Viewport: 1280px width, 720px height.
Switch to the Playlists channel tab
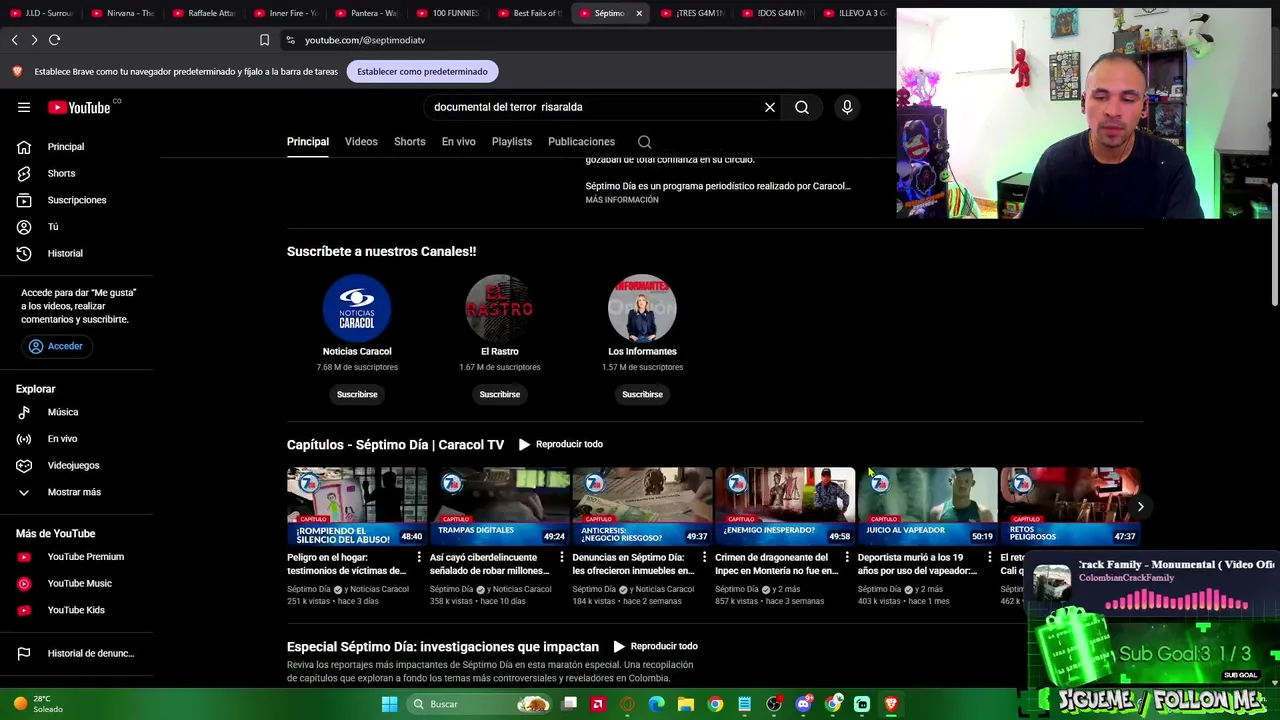click(x=512, y=142)
